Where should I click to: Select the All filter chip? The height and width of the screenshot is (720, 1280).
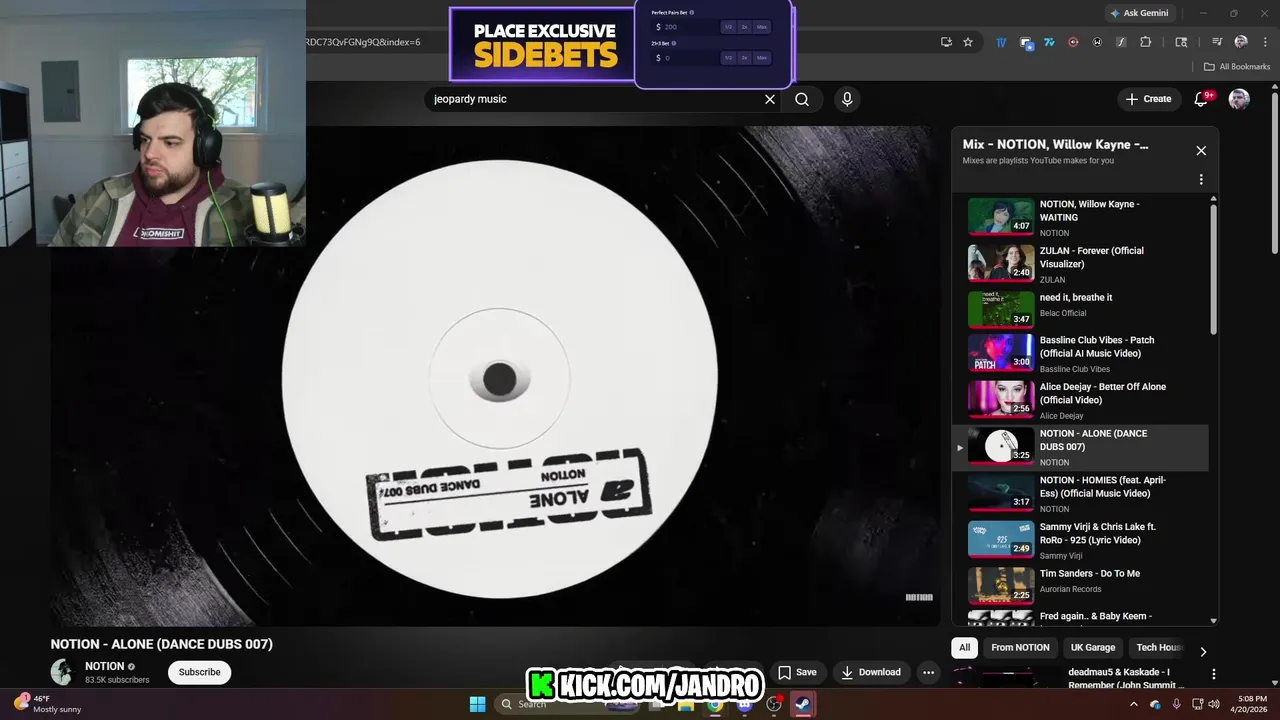tap(964, 647)
